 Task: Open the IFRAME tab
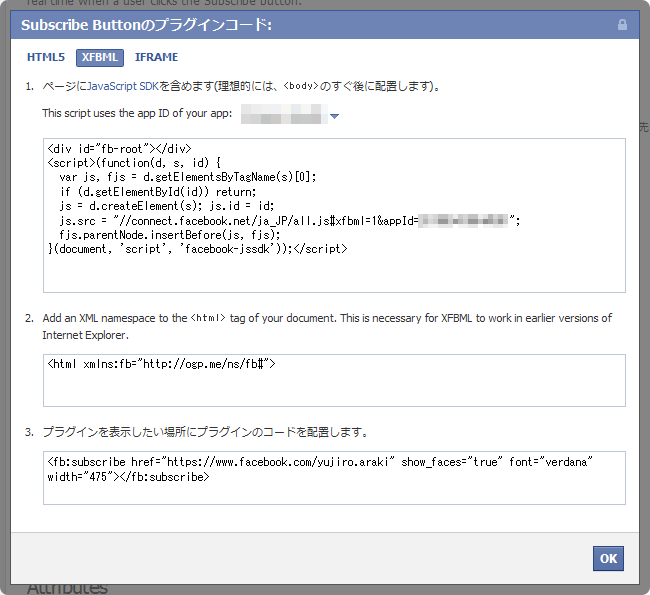point(156,57)
